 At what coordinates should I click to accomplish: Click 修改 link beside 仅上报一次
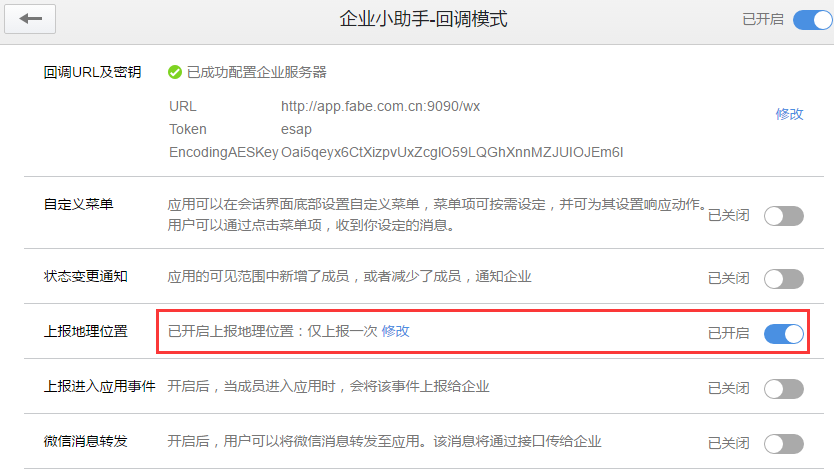tap(396, 331)
